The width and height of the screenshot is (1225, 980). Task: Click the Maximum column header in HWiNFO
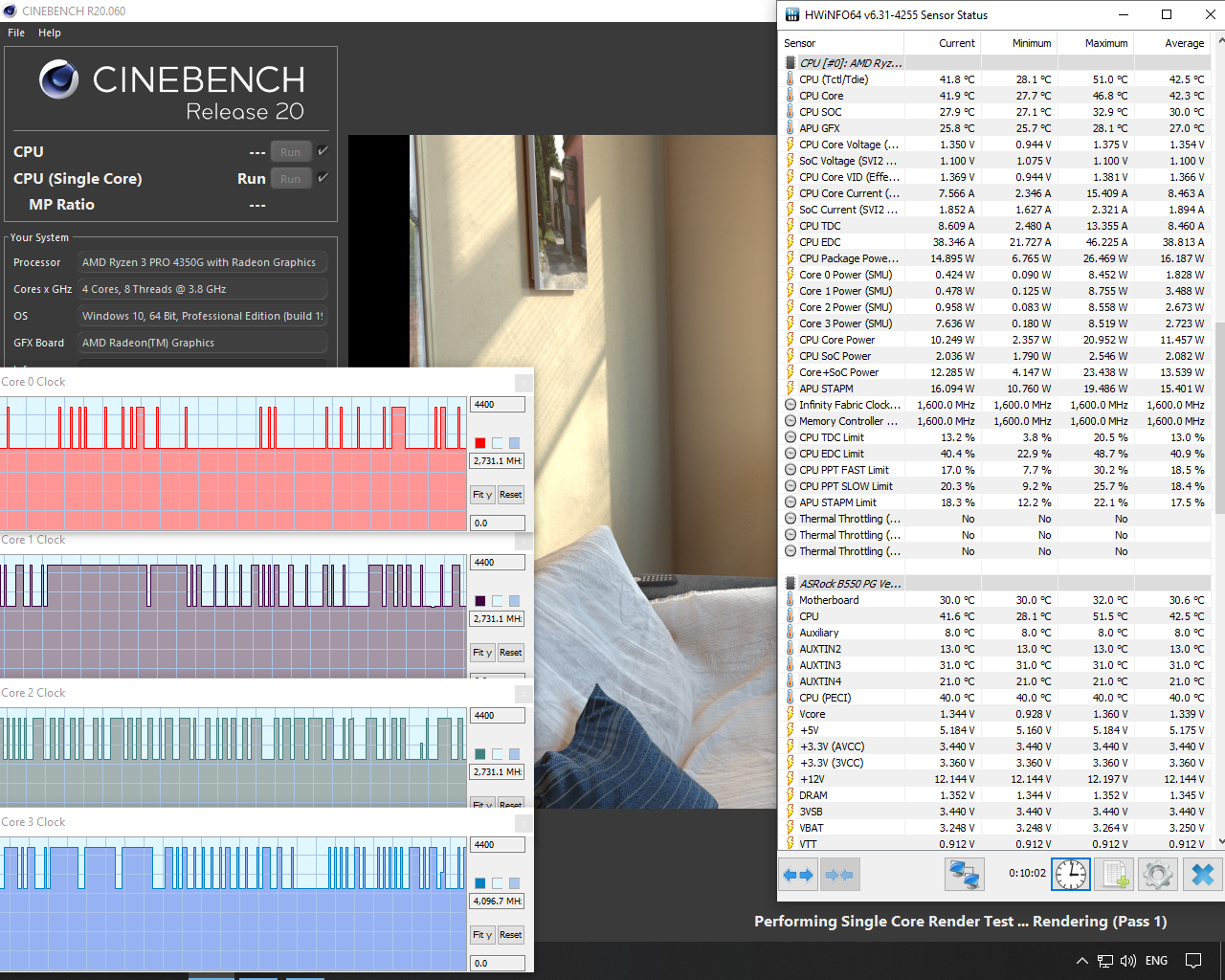tap(1095, 43)
